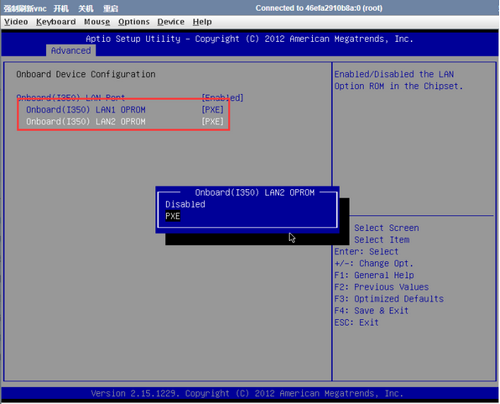Toggle Onboard(I350) LAN Port [Enabled] value
Screen dimensions: 500x404
pos(223,98)
